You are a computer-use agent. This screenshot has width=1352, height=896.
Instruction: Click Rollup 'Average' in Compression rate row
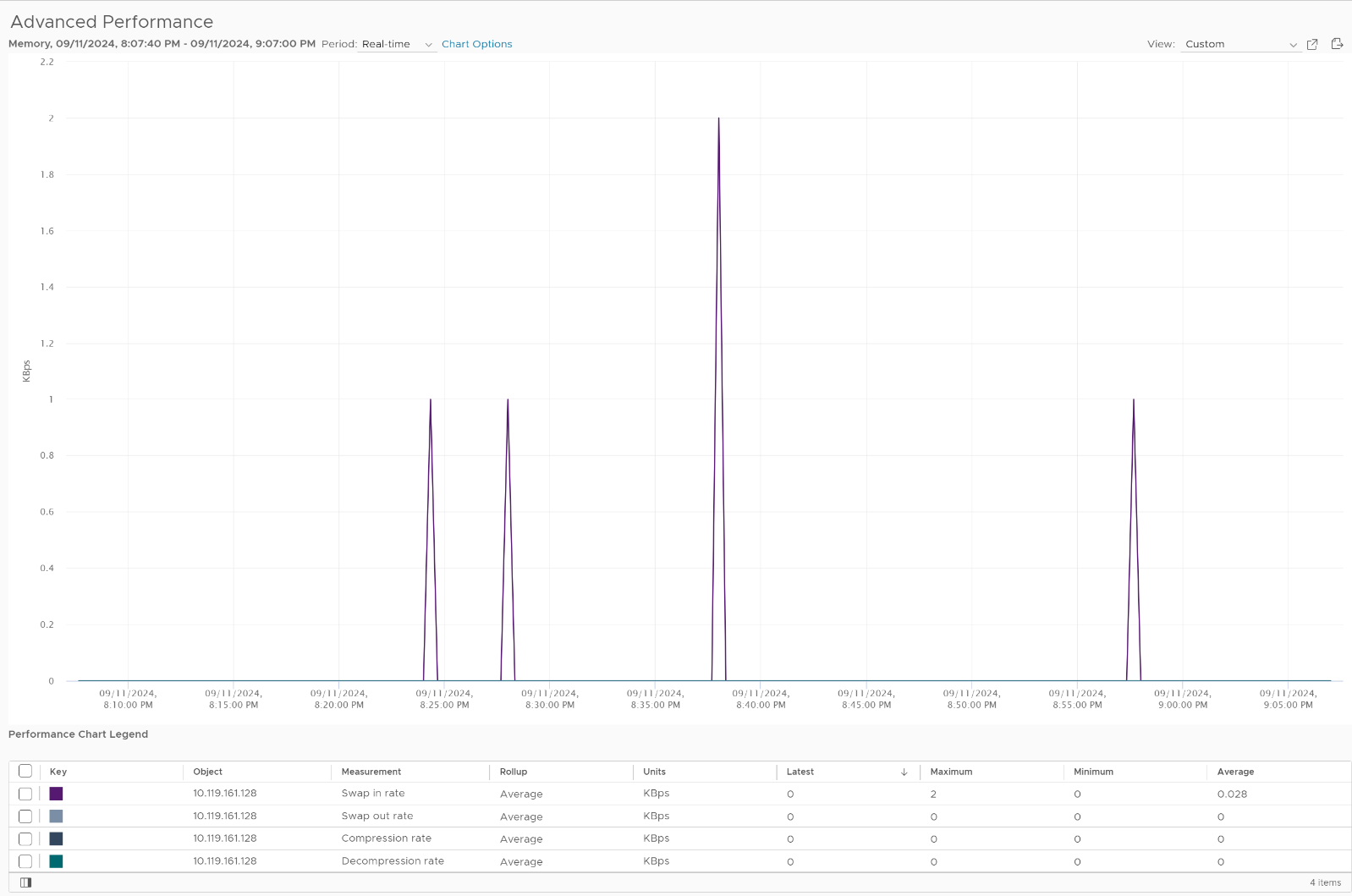click(x=521, y=839)
